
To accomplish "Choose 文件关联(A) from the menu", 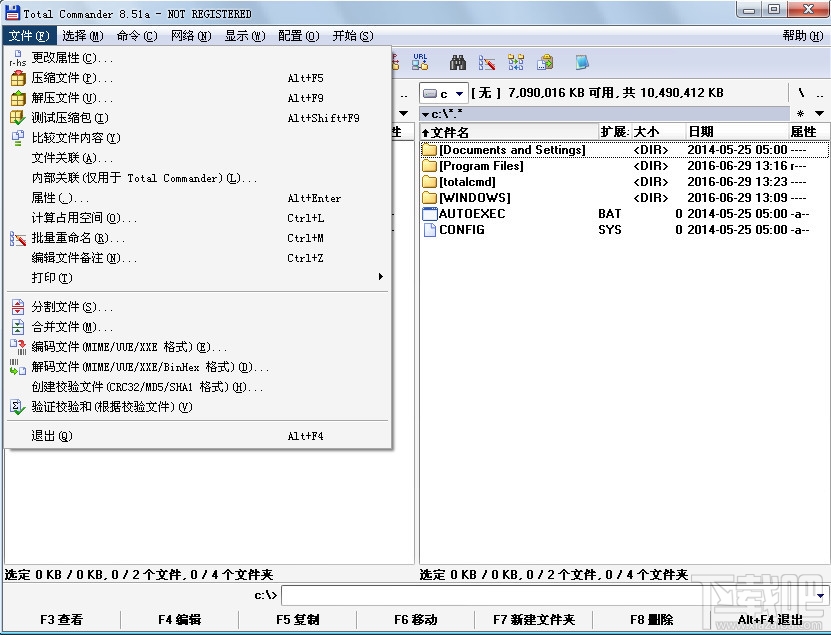I will [197, 158].
